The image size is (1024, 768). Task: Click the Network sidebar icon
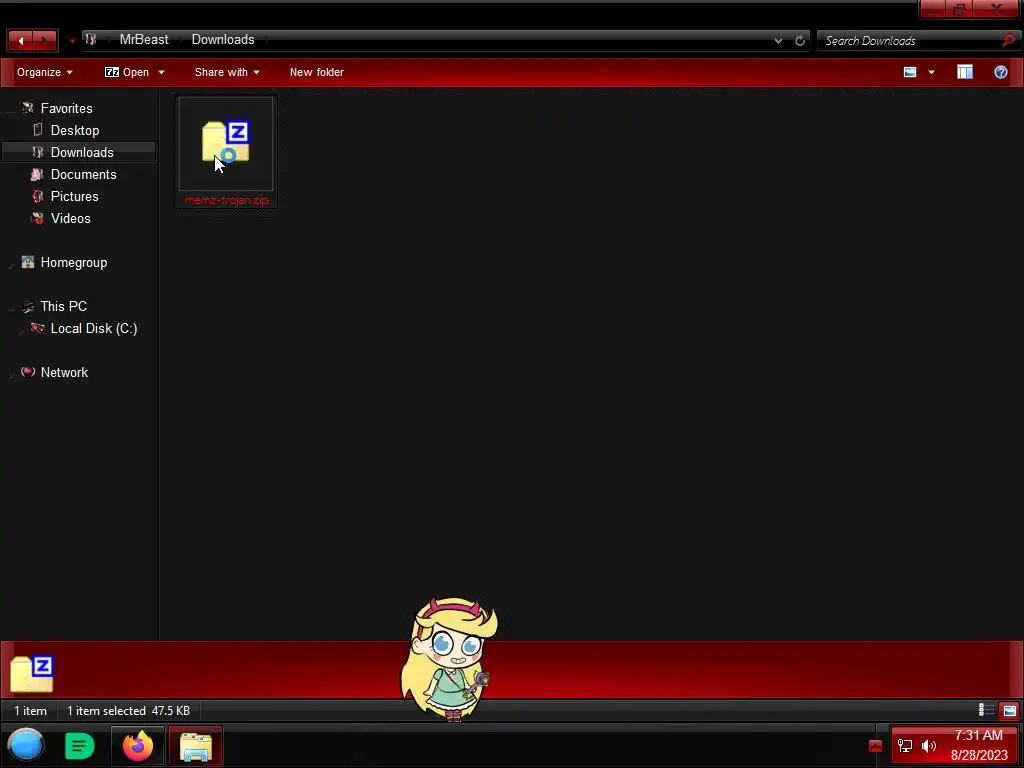[27, 372]
